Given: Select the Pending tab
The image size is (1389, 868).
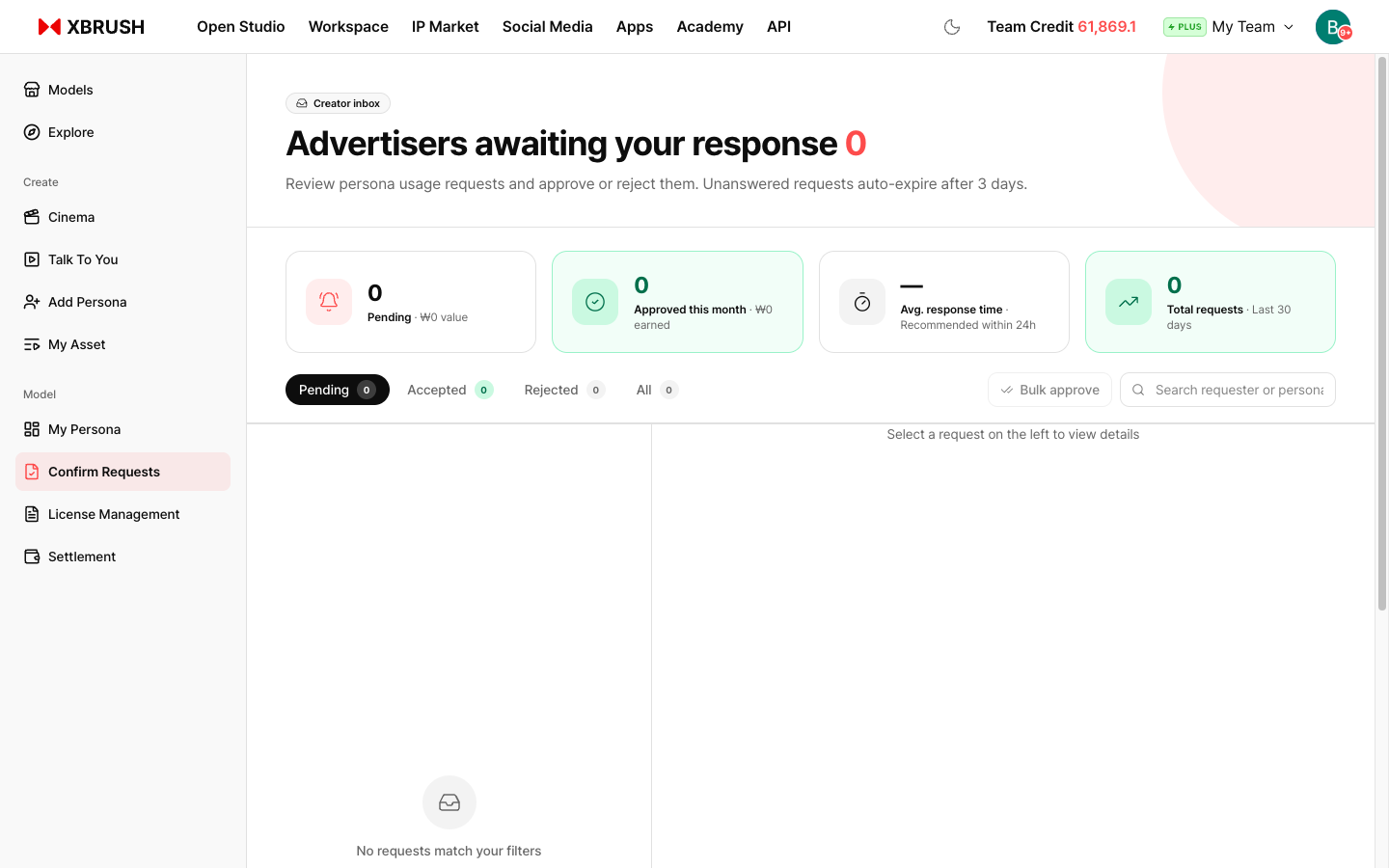Looking at the screenshot, I should [338, 390].
